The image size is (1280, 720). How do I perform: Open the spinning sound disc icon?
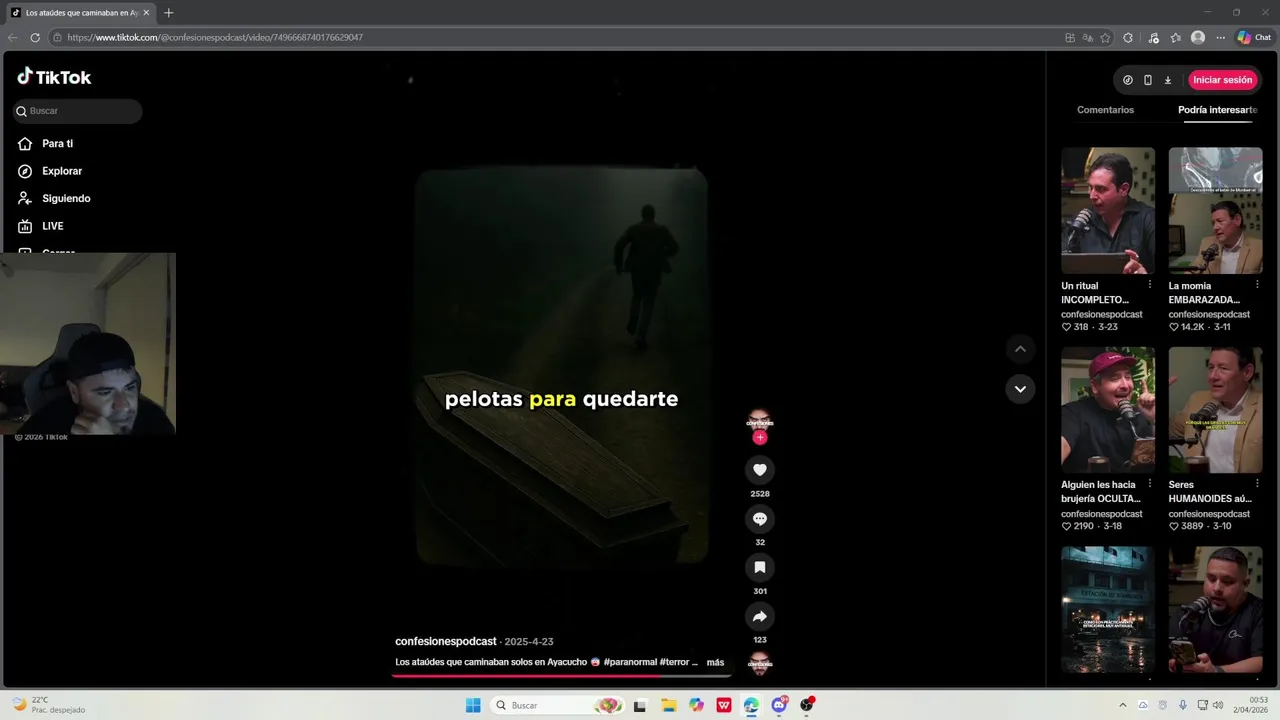[x=760, y=663]
